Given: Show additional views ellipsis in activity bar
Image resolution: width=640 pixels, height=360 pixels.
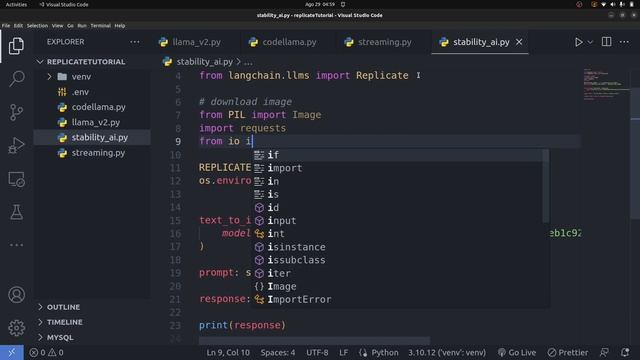Looking at the screenshot, I should pos(16,245).
